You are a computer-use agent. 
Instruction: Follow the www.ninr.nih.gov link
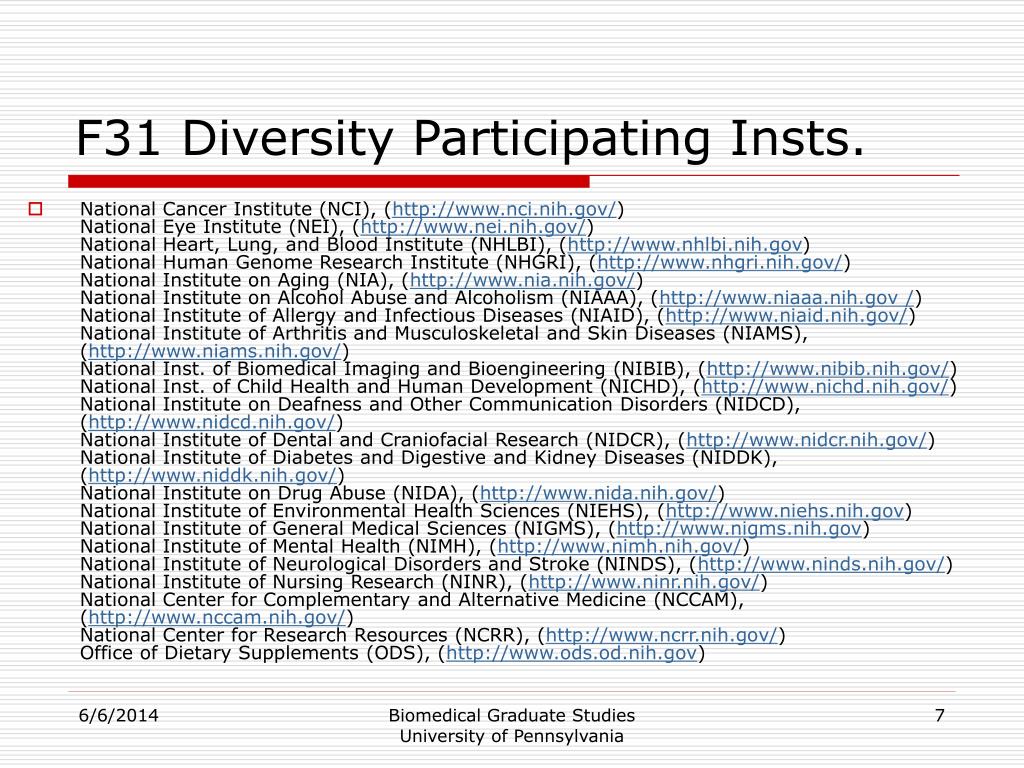point(644,582)
